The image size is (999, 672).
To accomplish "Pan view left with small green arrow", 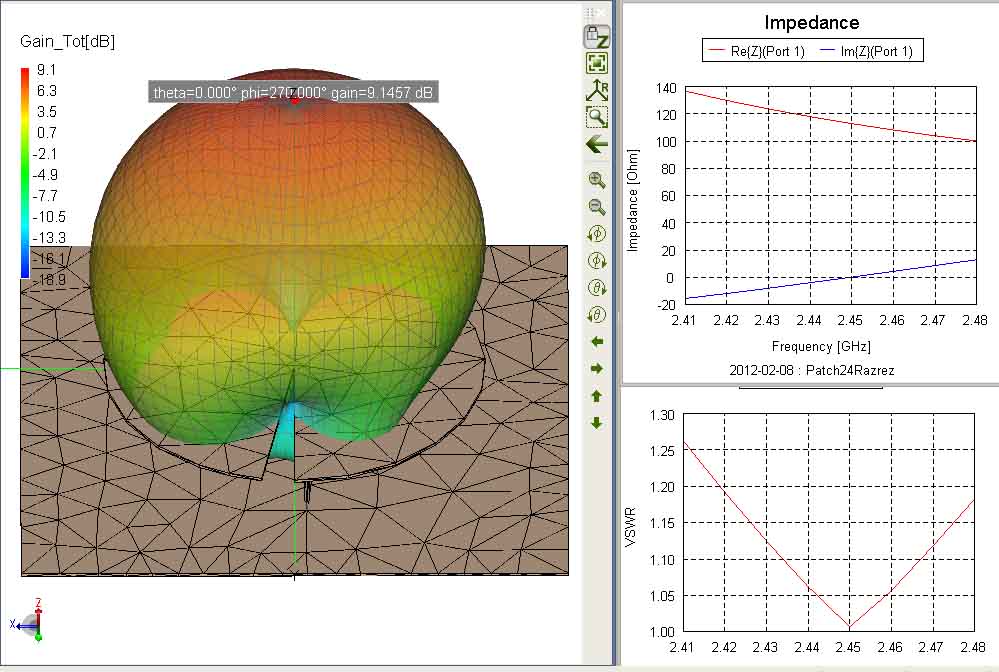I will pyautogui.click(x=597, y=342).
